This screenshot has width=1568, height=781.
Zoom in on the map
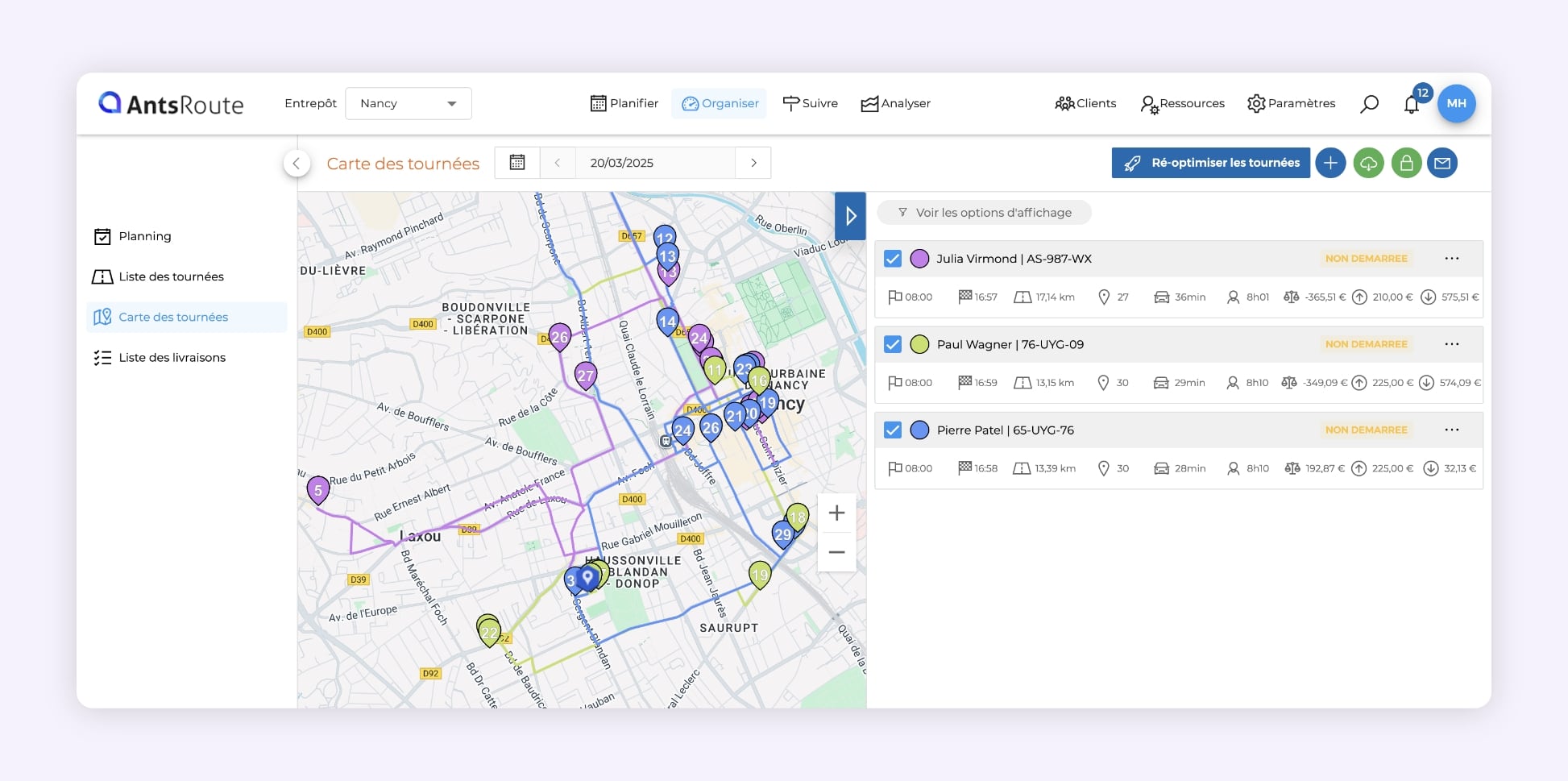(x=836, y=513)
